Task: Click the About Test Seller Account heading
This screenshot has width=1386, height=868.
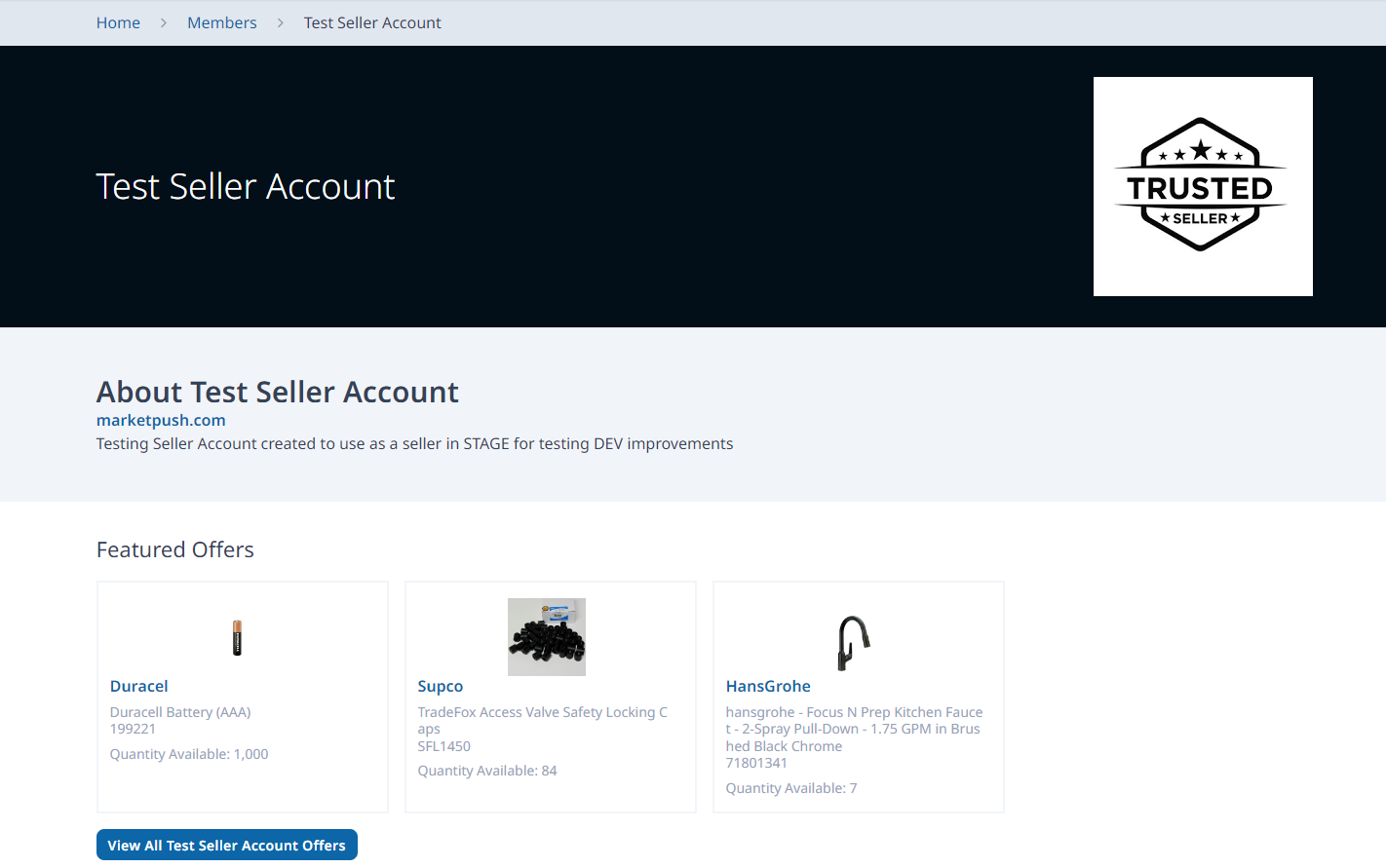Action: [x=277, y=392]
